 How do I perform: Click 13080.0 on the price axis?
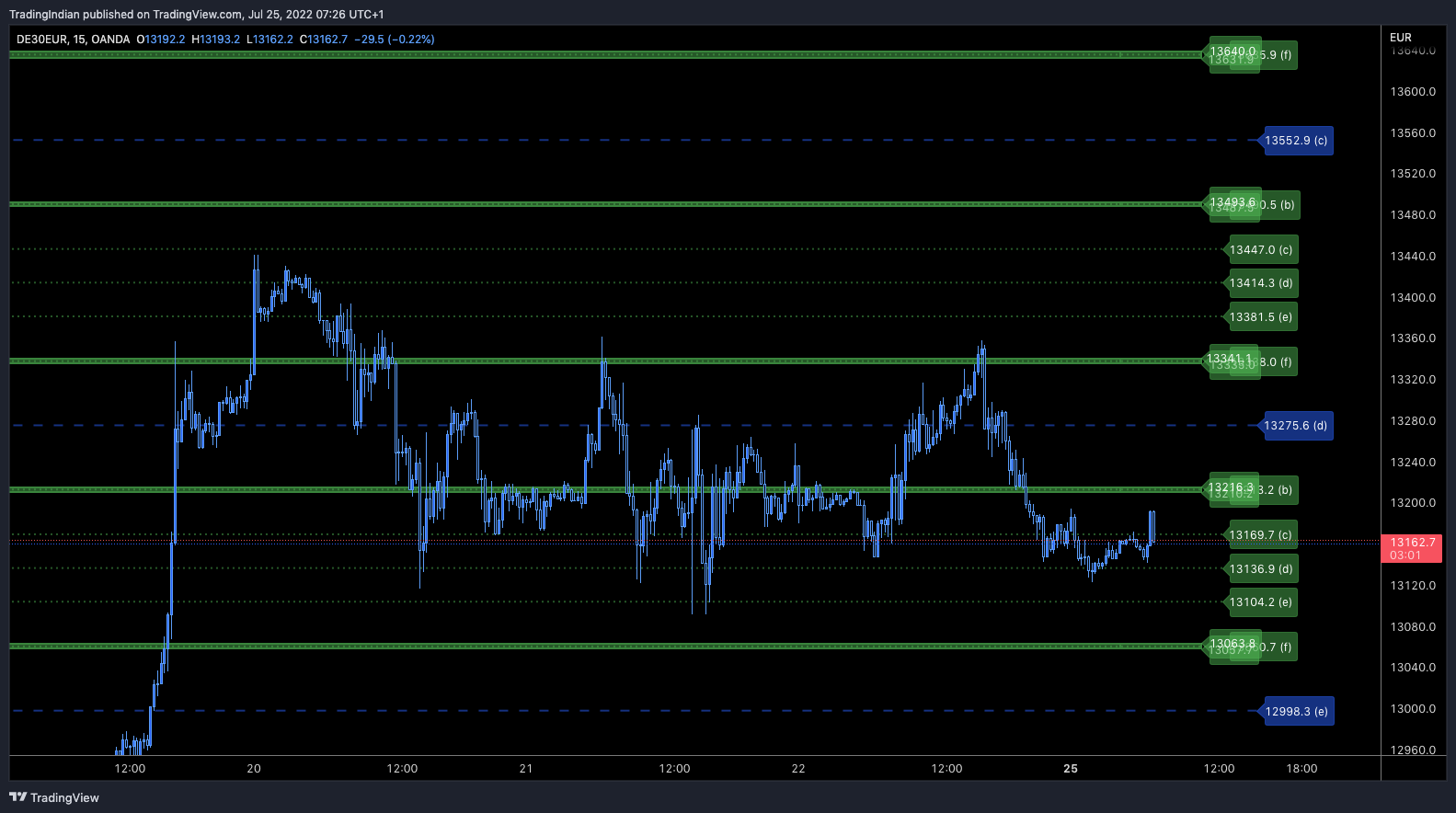(1413, 627)
